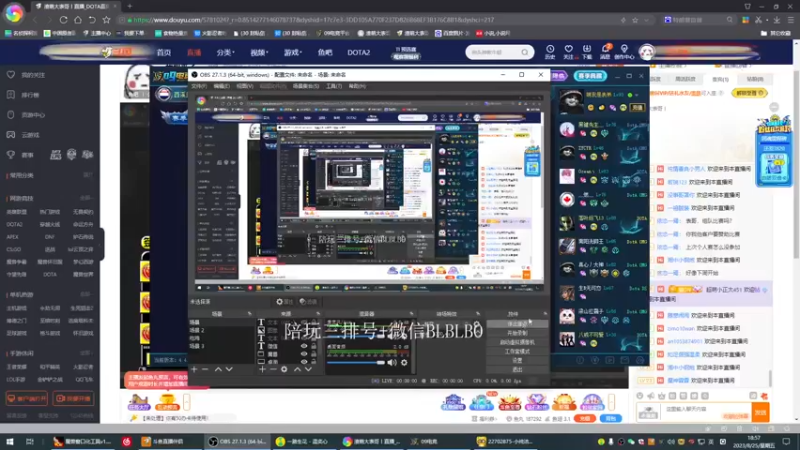The width and height of the screenshot is (800, 450).
Task: Open the OBS taskbar button
Action: pyautogui.click(x=238, y=441)
